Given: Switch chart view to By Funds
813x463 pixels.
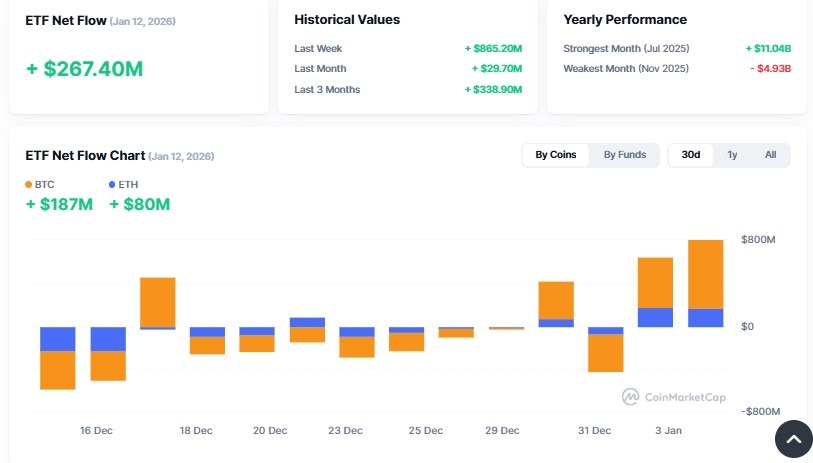Looking at the screenshot, I should (624, 155).
